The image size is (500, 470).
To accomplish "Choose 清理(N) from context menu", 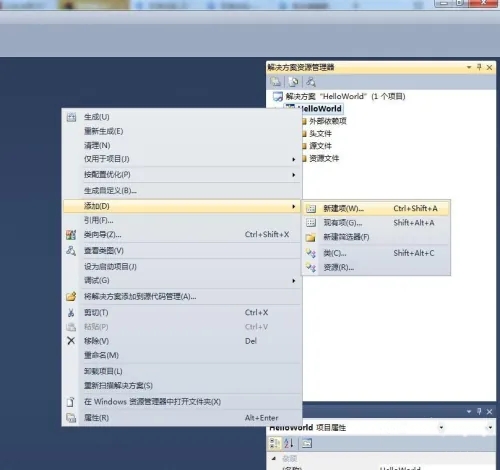I will 182,145.
